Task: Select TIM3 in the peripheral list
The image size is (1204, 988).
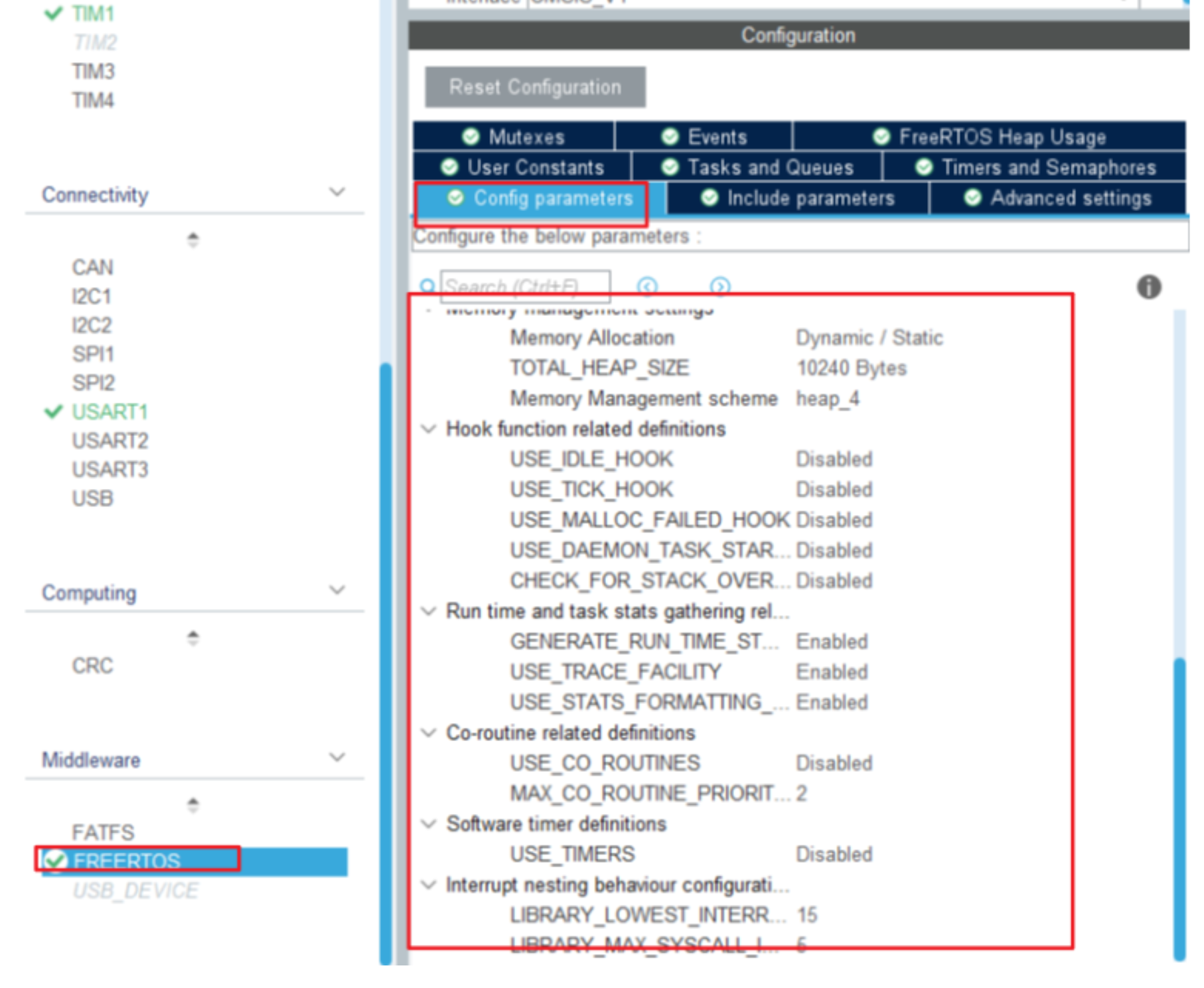Action: coord(93,71)
